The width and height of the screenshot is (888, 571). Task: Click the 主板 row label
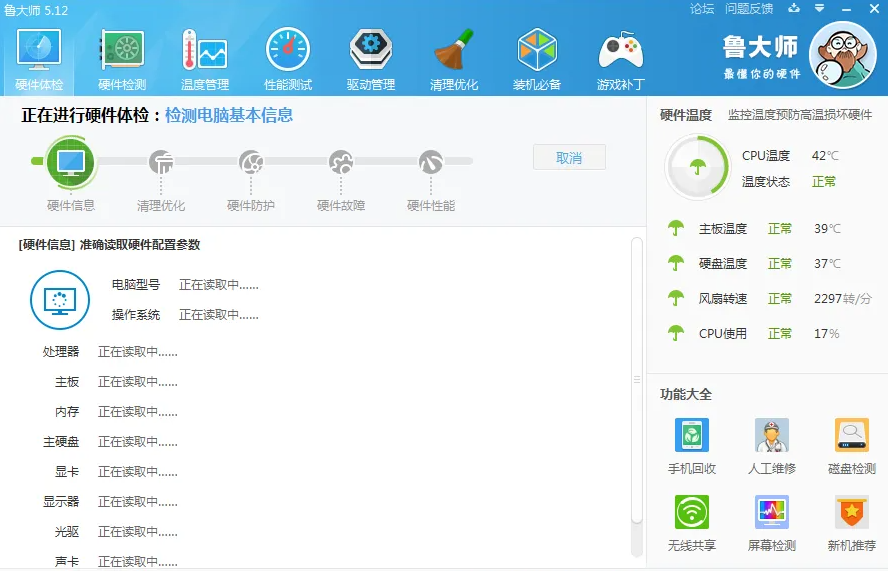[x=67, y=382]
